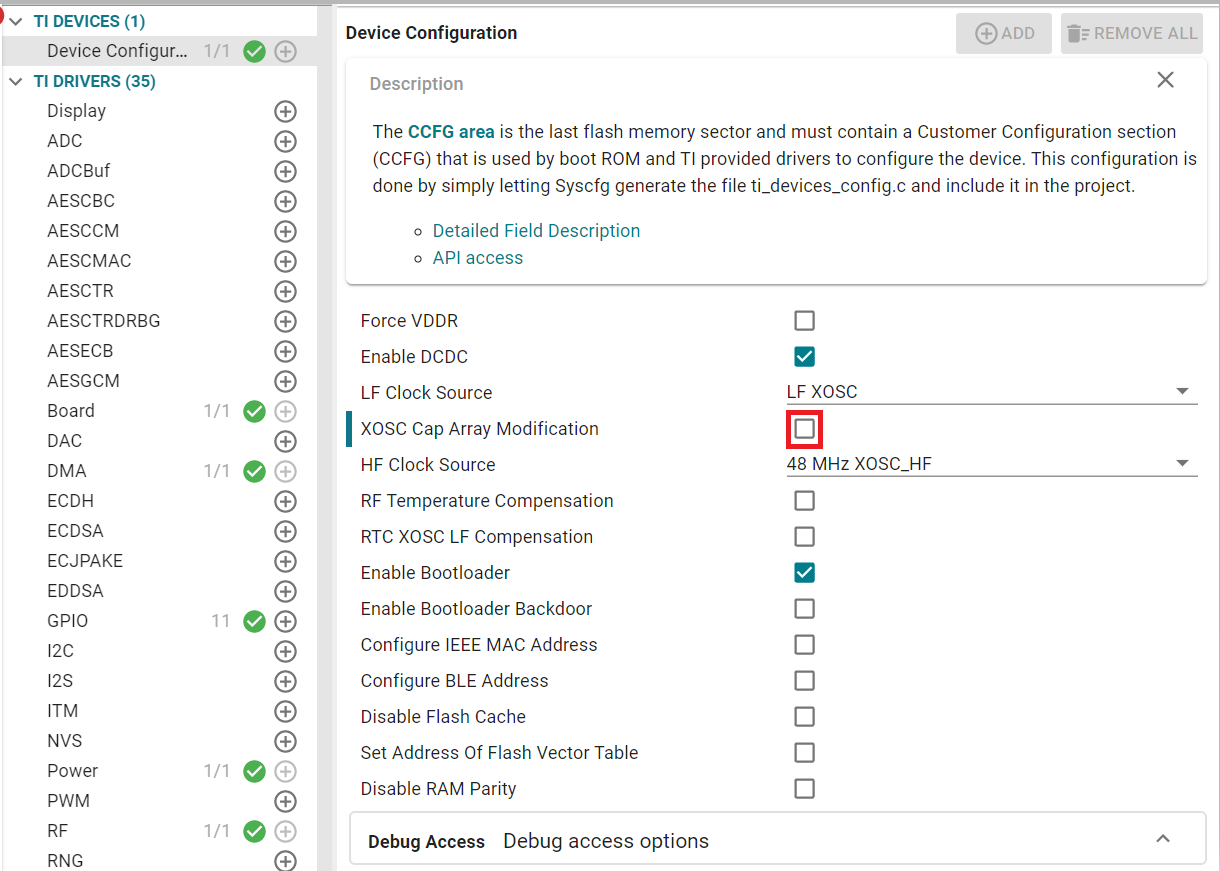The width and height of the screenshot is (1220, 871).
Task: Click the REMOVE ALL button
Action: (1131, 33)
